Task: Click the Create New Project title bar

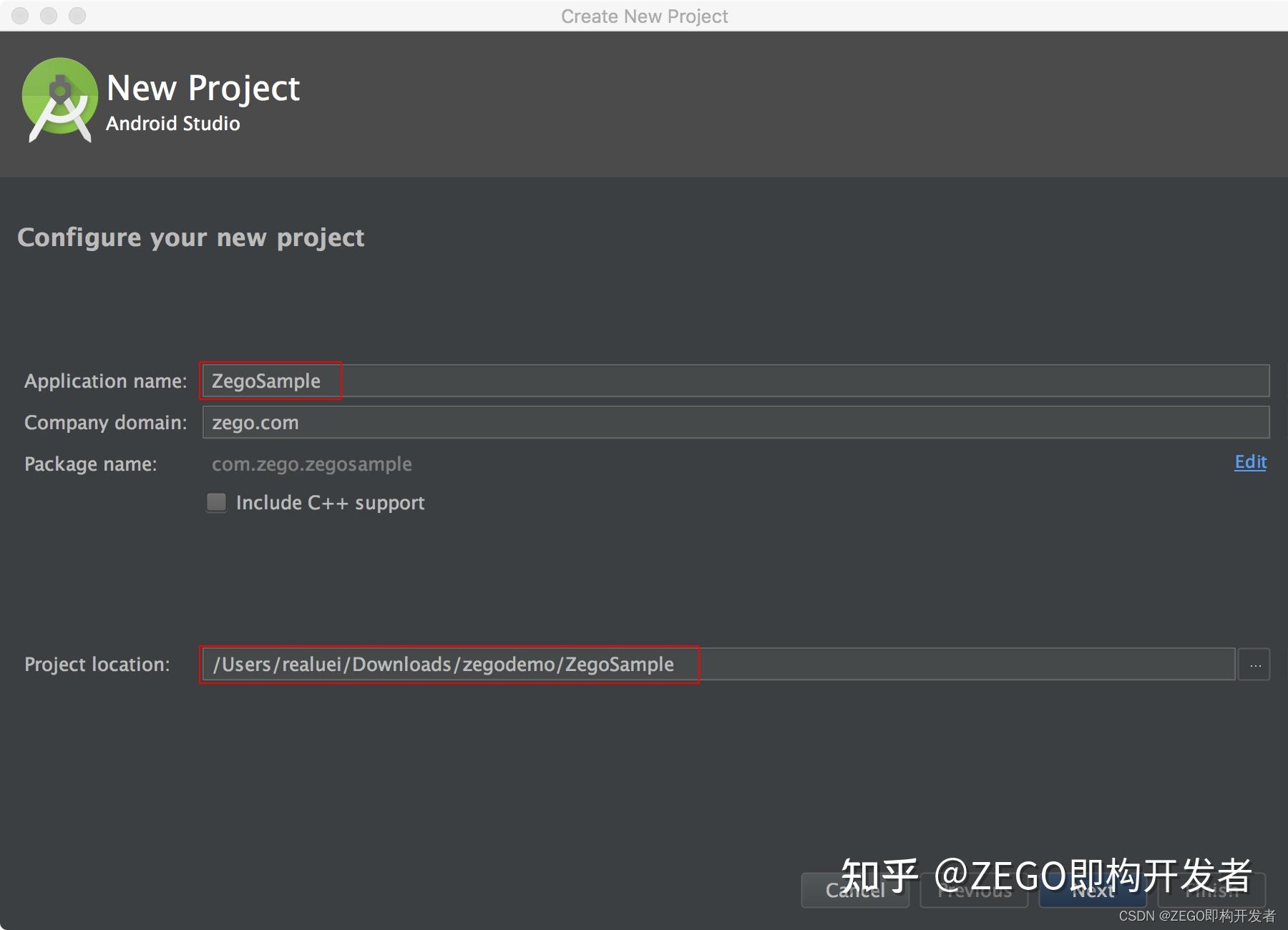Action: coord(644,16)
